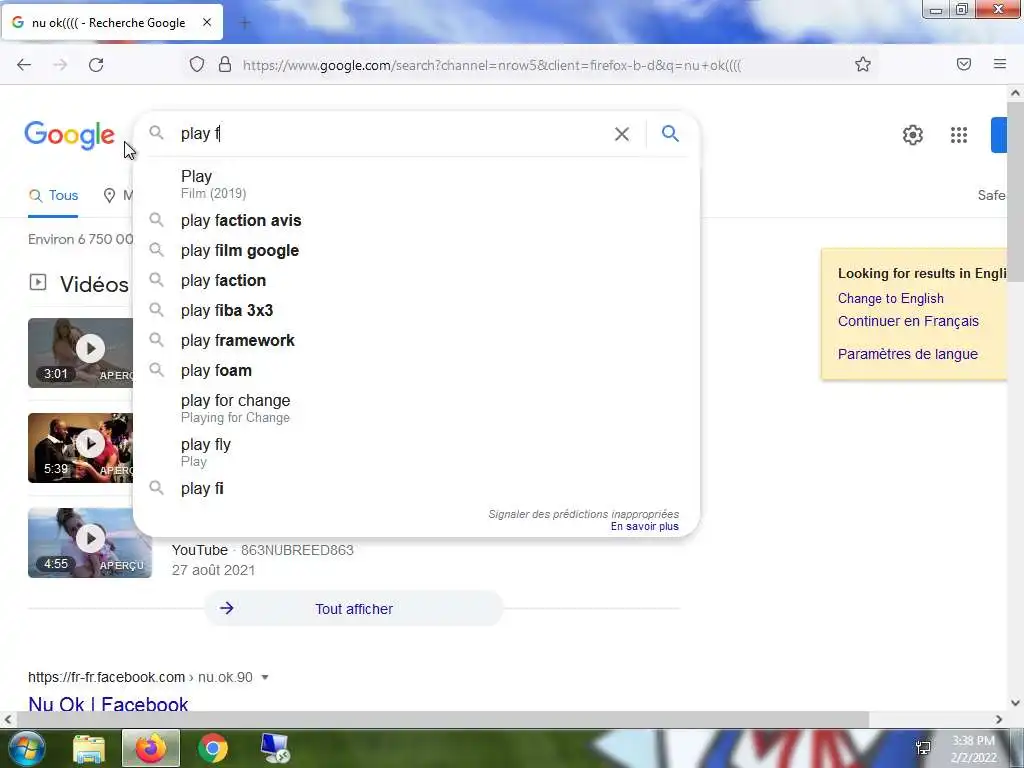1024x768 pixels.
Task: Bookmark this page with the star icon
Action: coord(863,64)
